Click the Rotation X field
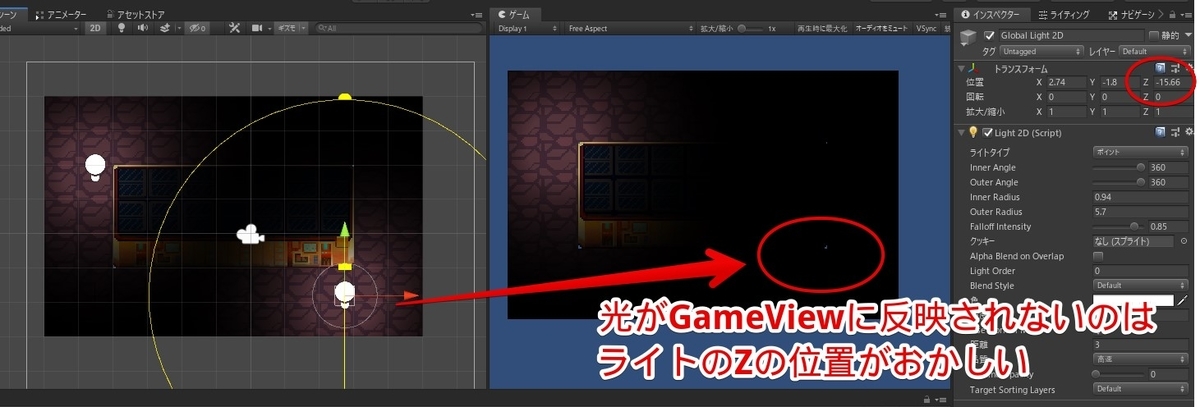Image resolution: width=1200 pixels, height=407 pixels. tap(1065, 97)
